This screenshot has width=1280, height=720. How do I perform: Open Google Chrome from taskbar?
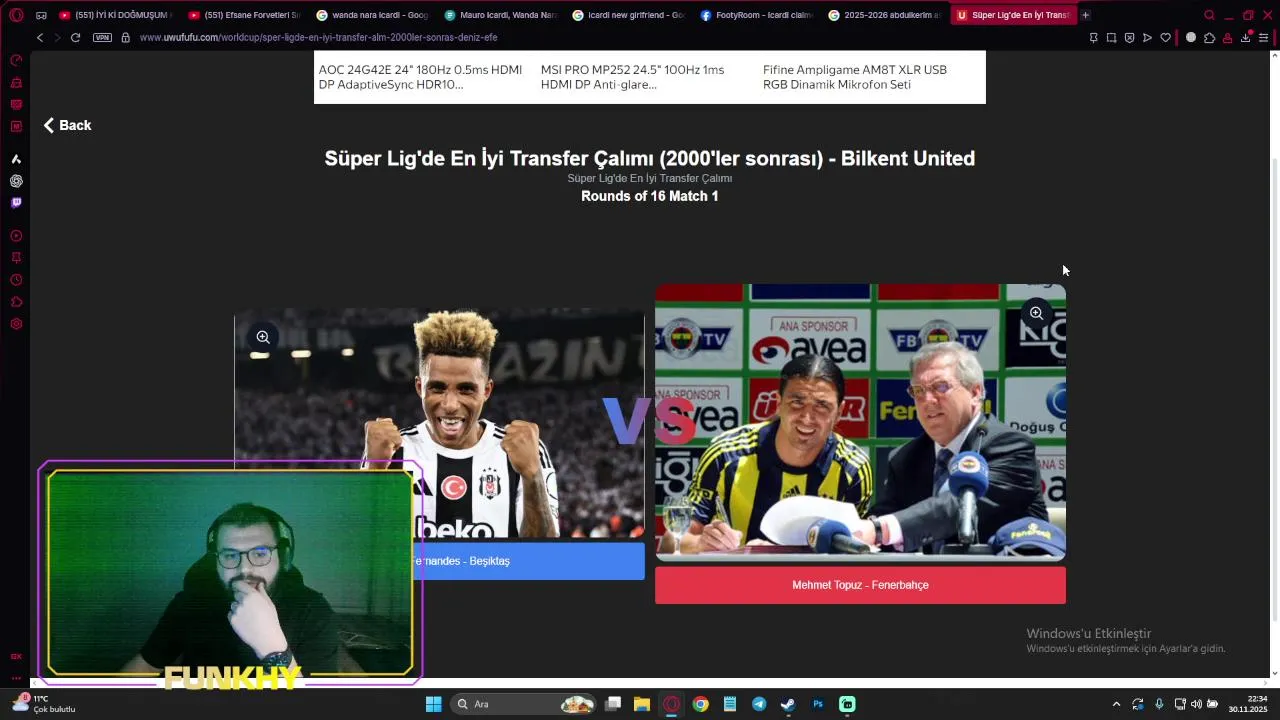(700, 704)
